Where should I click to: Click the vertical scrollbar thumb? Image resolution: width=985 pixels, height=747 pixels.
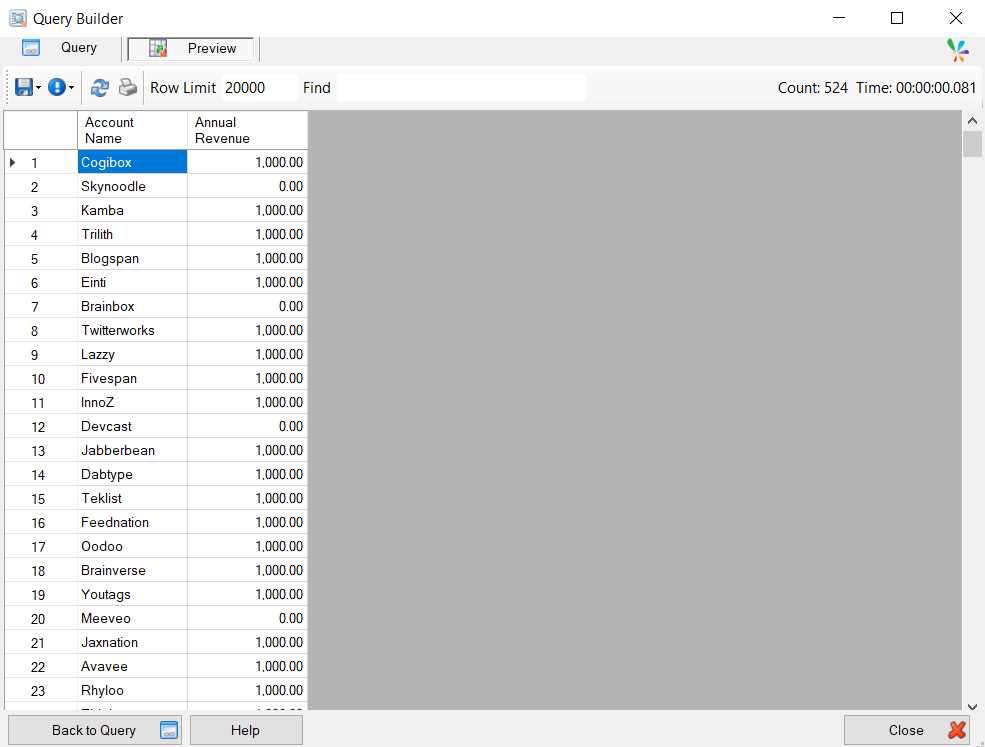coord(972,144)
